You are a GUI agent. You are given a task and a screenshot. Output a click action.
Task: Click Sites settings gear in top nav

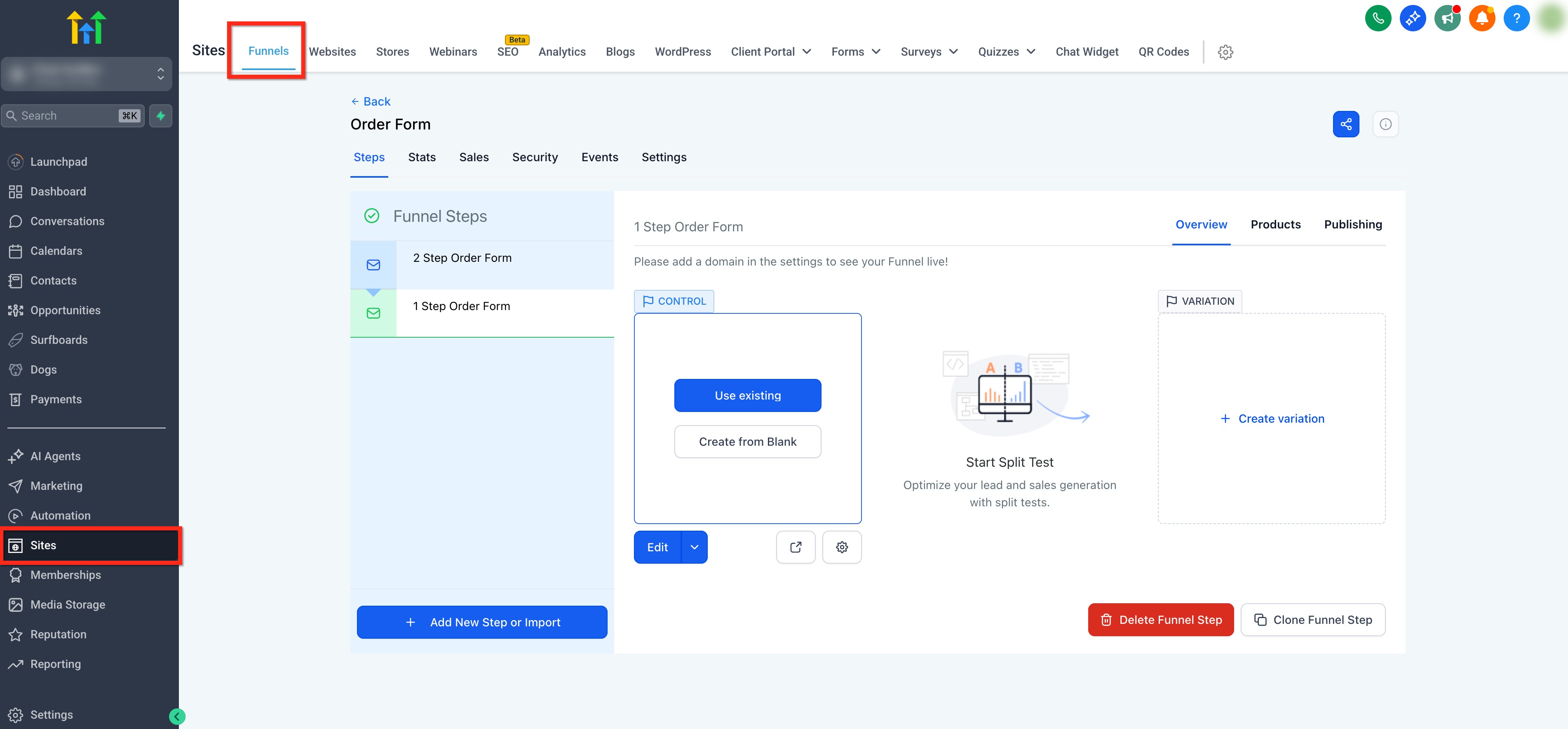click(1225, 52)
